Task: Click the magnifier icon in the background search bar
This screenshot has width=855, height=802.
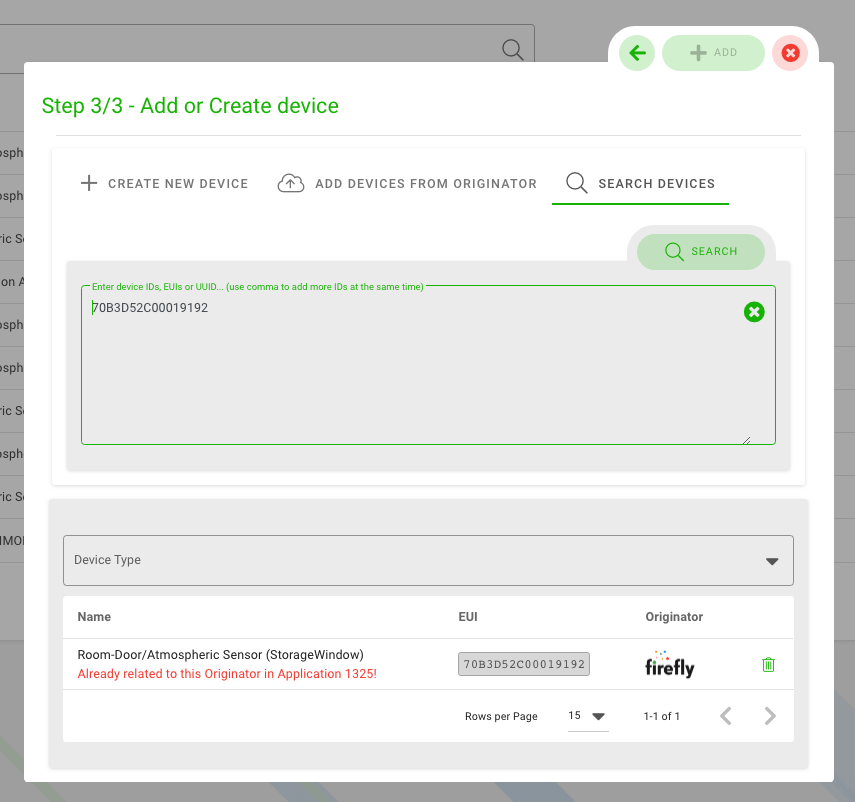Action: pyautogui.click(x=512, y=50)
